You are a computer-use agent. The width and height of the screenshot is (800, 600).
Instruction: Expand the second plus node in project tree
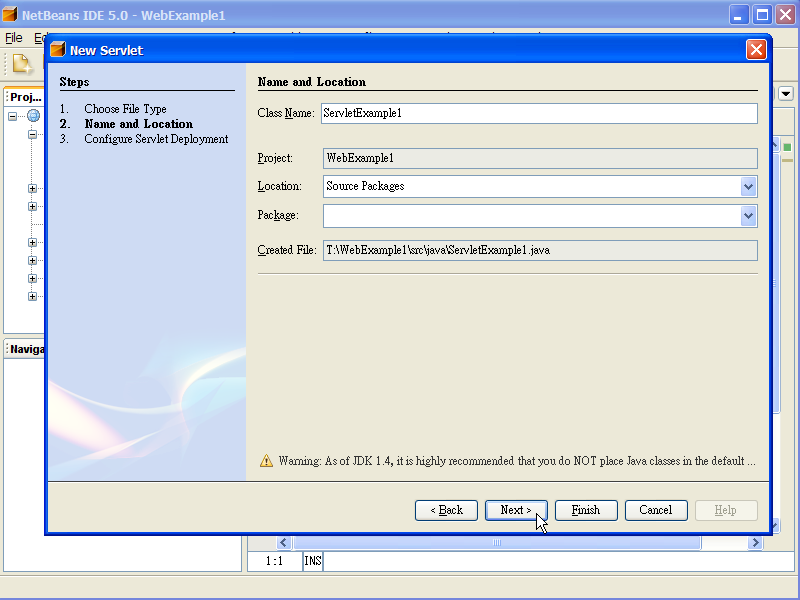tap(32, 206)
